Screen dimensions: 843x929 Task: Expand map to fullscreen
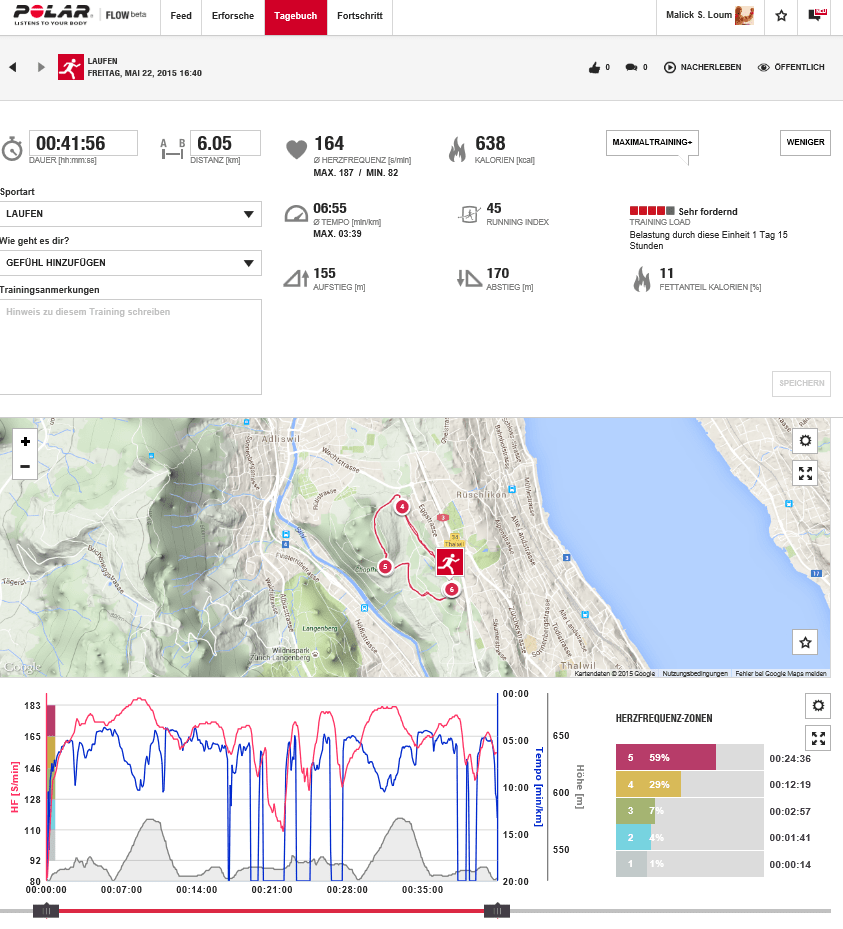click(x=807, y=473)
